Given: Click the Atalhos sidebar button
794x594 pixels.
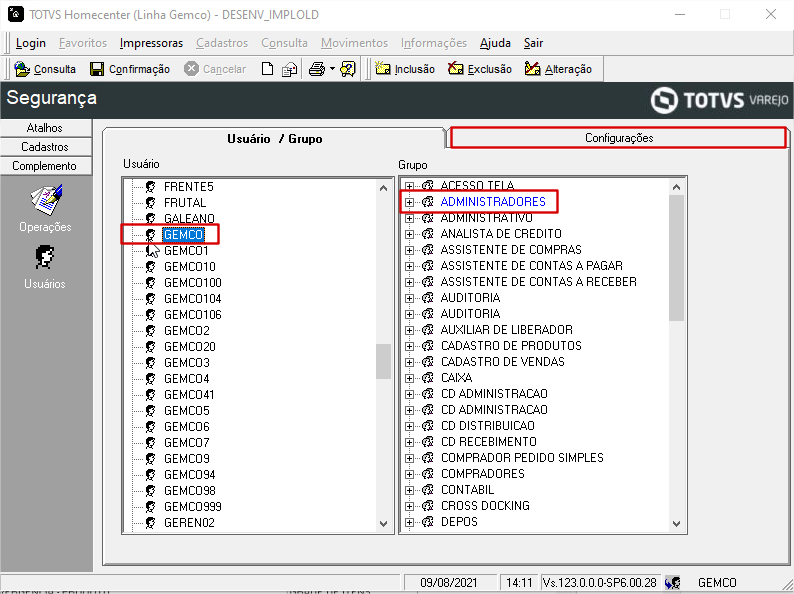Looking at the screenshot, I should point(46,128).
